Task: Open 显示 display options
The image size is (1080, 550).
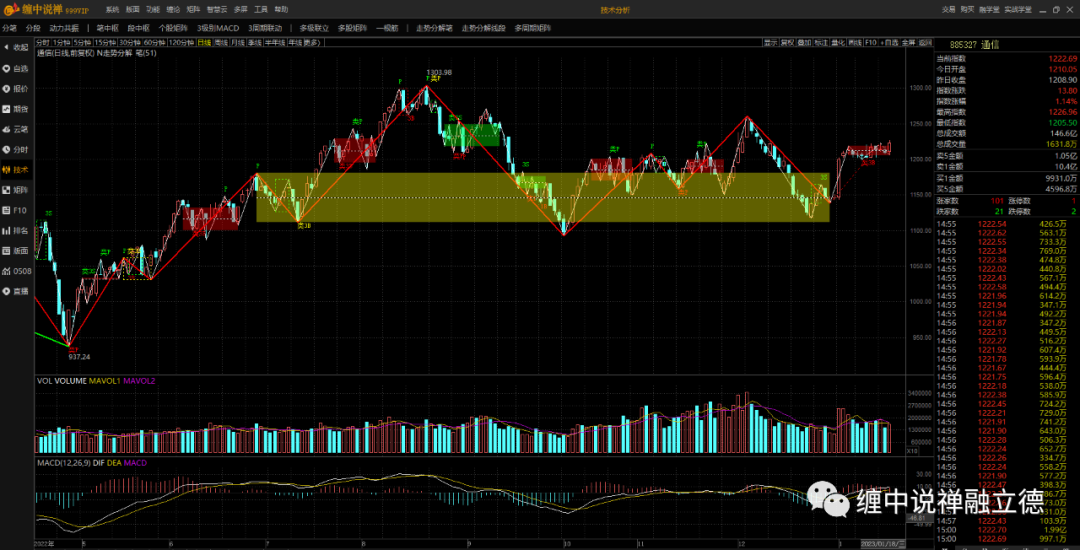Action: [x=771, y=43]
